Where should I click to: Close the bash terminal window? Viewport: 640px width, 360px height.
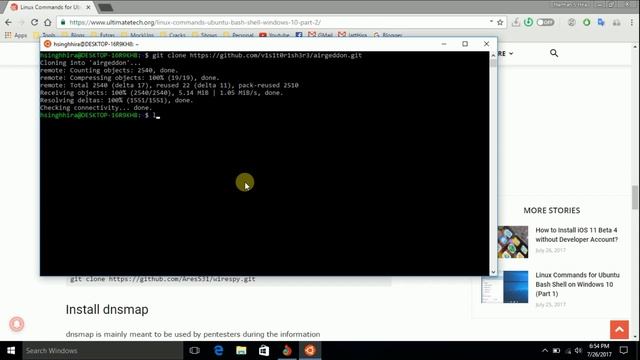[486, 44]
